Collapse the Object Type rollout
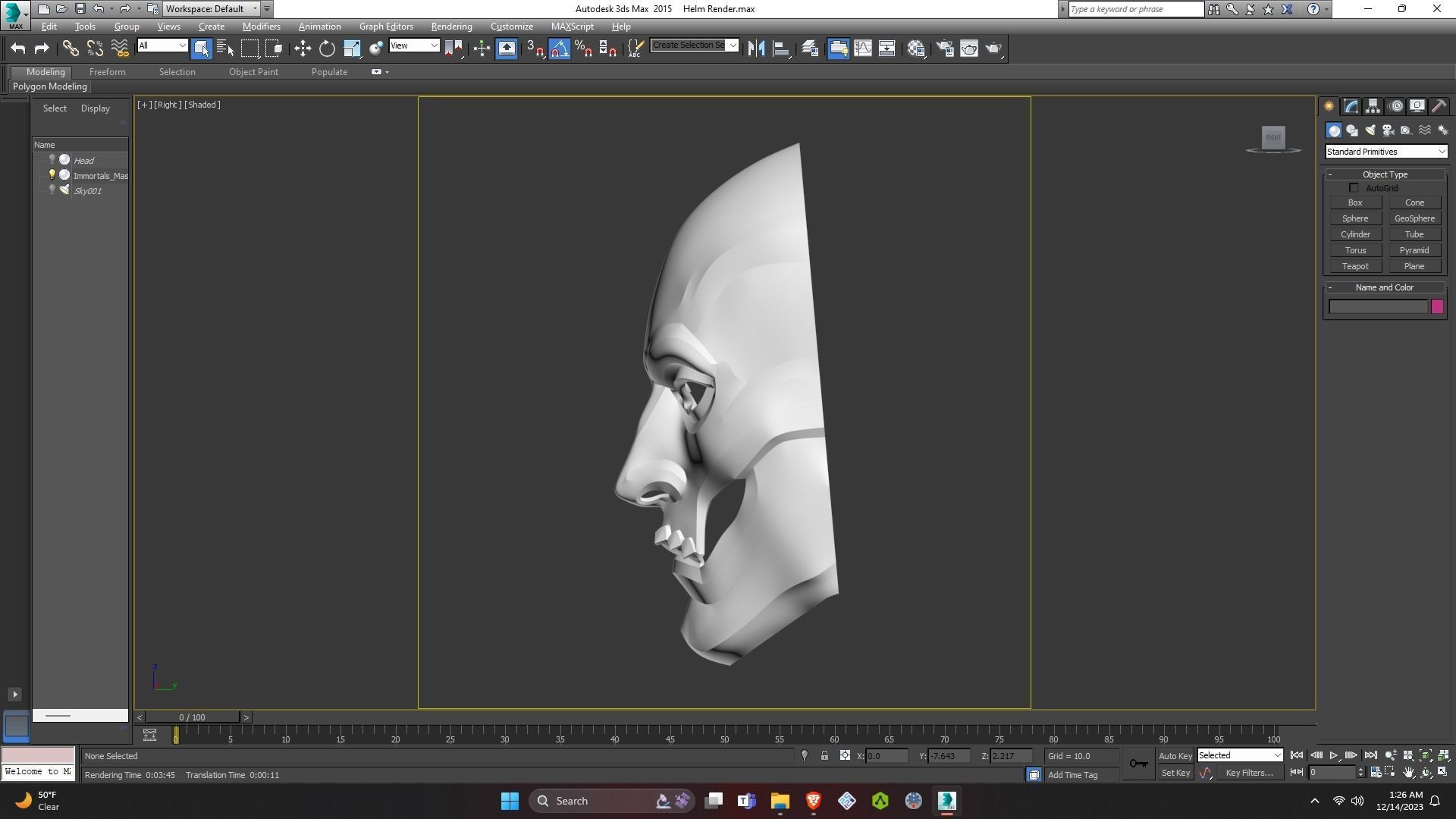The width and height of the screenshot is (1456, 819). [x=1385, y=174]
